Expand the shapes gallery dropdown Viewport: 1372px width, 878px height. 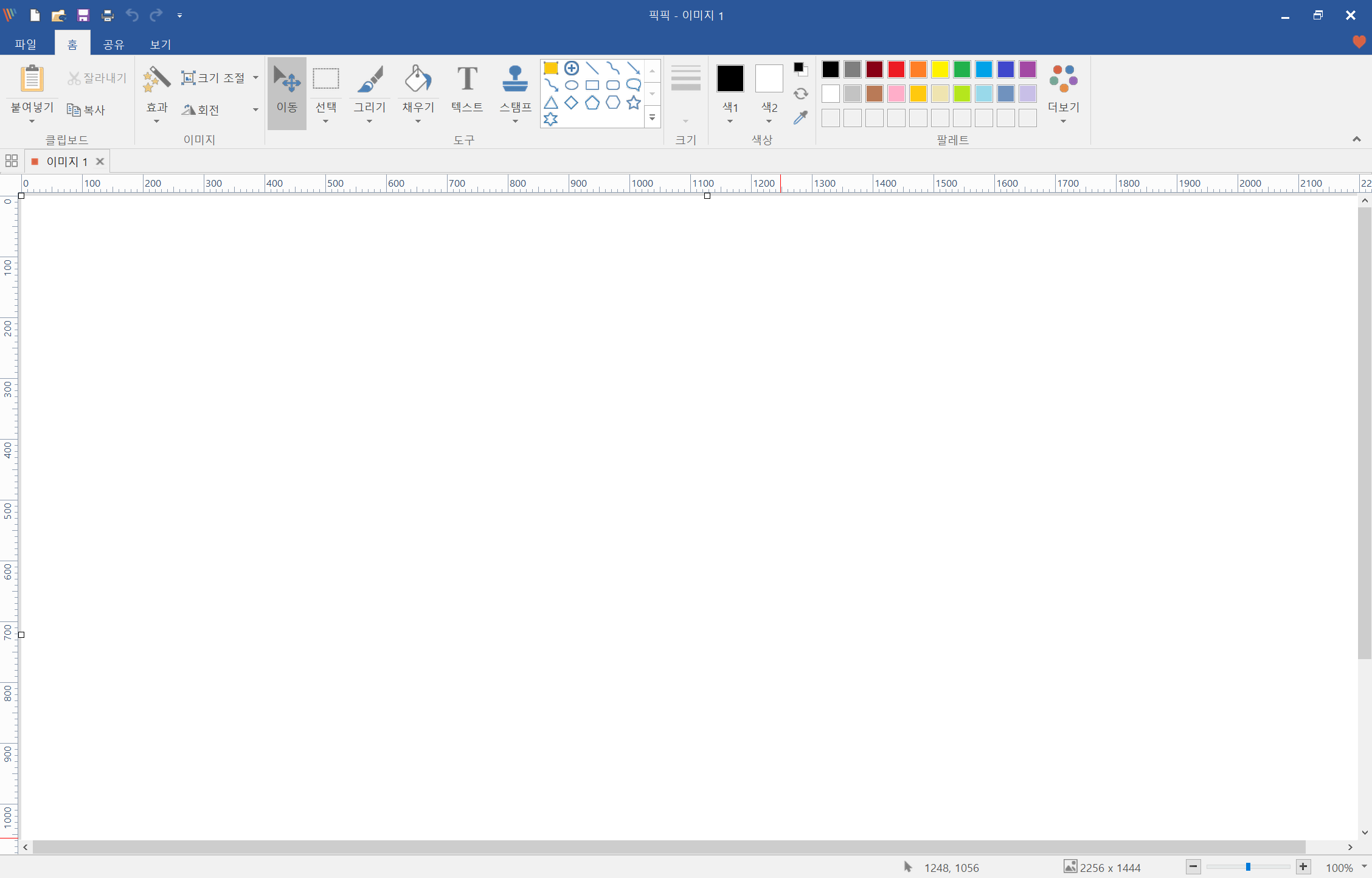(652, 117)
